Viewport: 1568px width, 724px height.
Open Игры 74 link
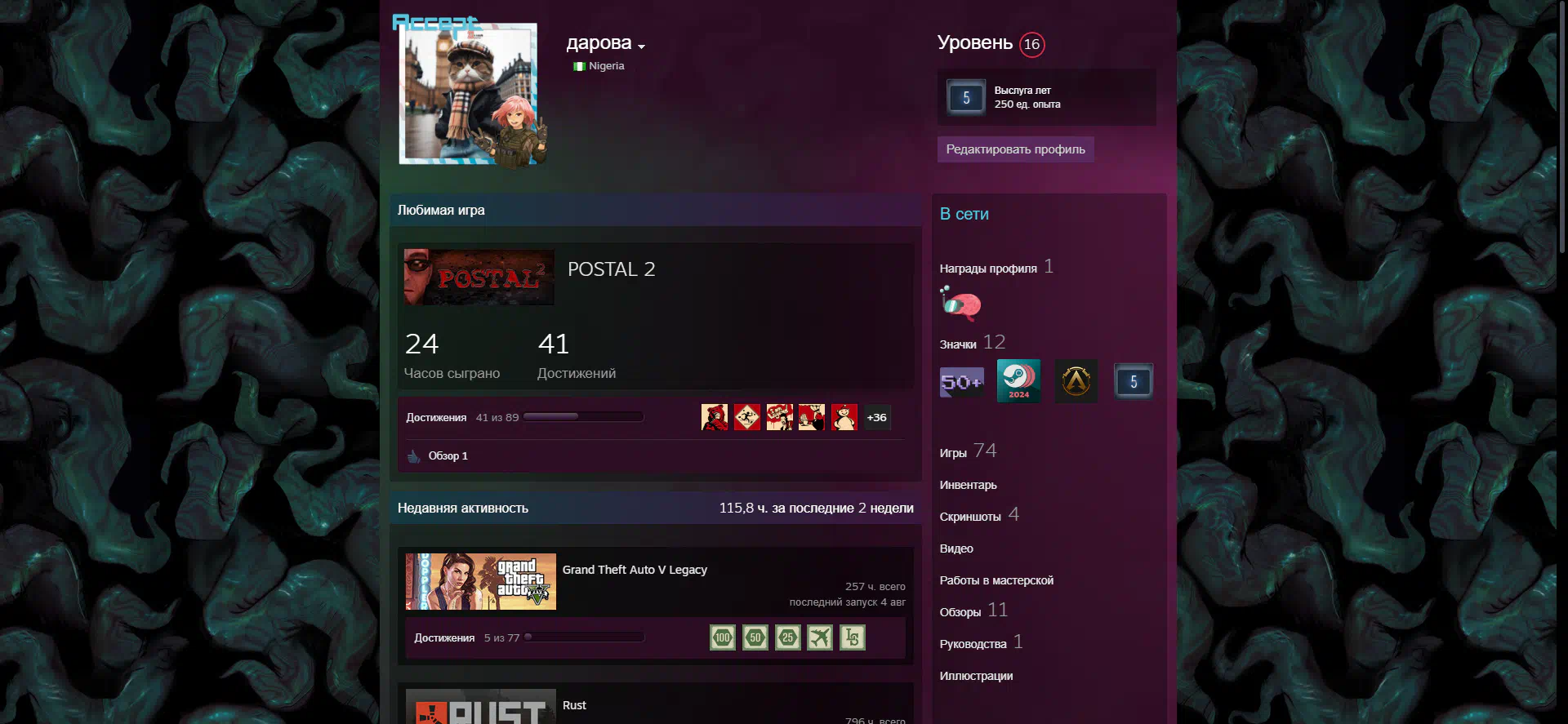coord(968,451)
